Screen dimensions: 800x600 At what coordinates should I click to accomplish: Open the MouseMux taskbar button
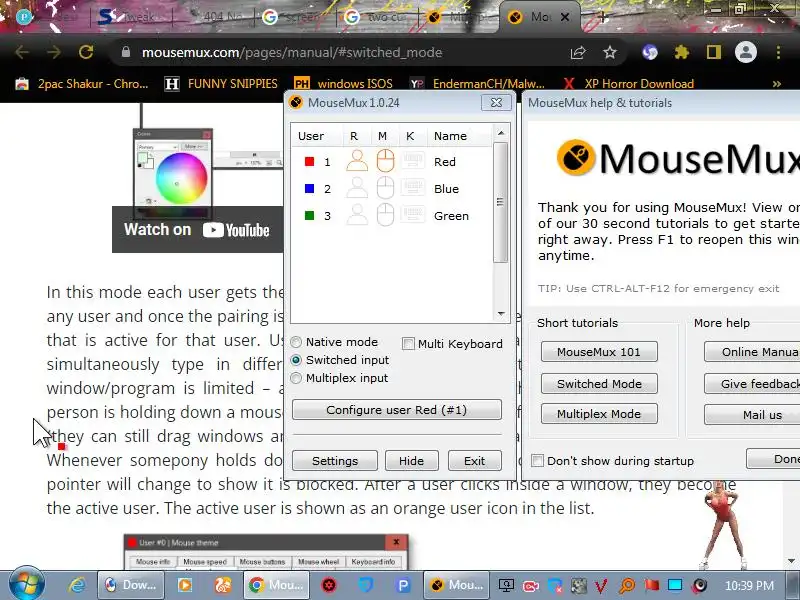tap(457, 585)
